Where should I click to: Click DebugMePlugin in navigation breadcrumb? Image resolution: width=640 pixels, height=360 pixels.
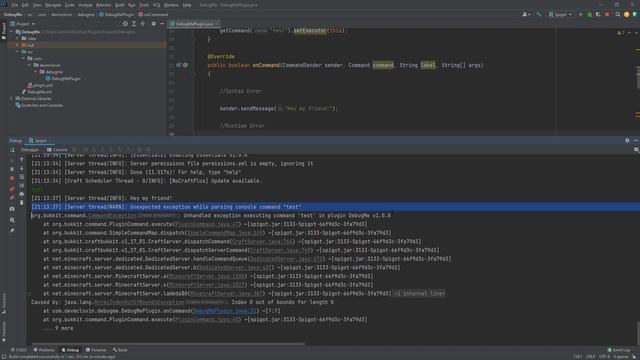[116, 14]
